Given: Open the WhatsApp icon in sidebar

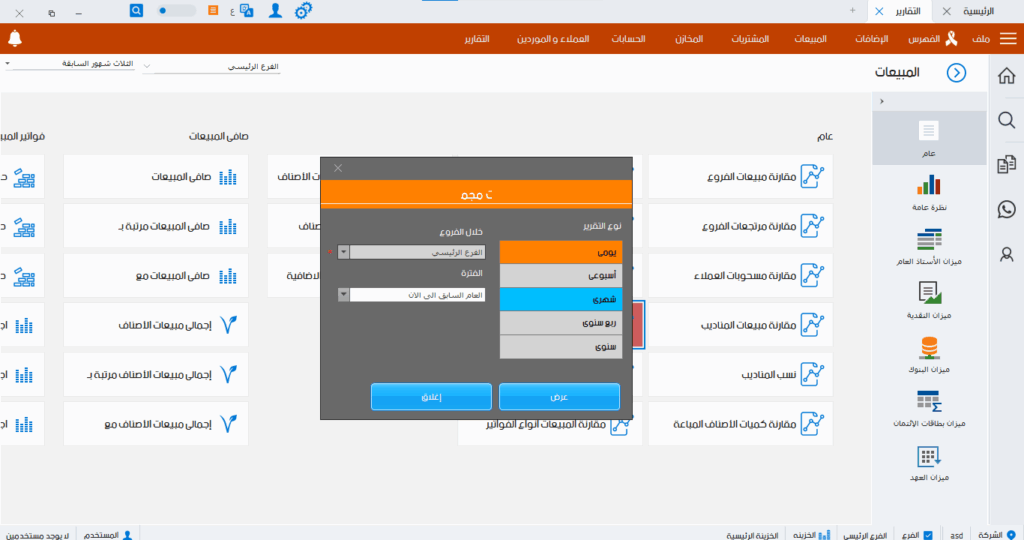Looking at the screenshot, I should (x=1006, y=209).
